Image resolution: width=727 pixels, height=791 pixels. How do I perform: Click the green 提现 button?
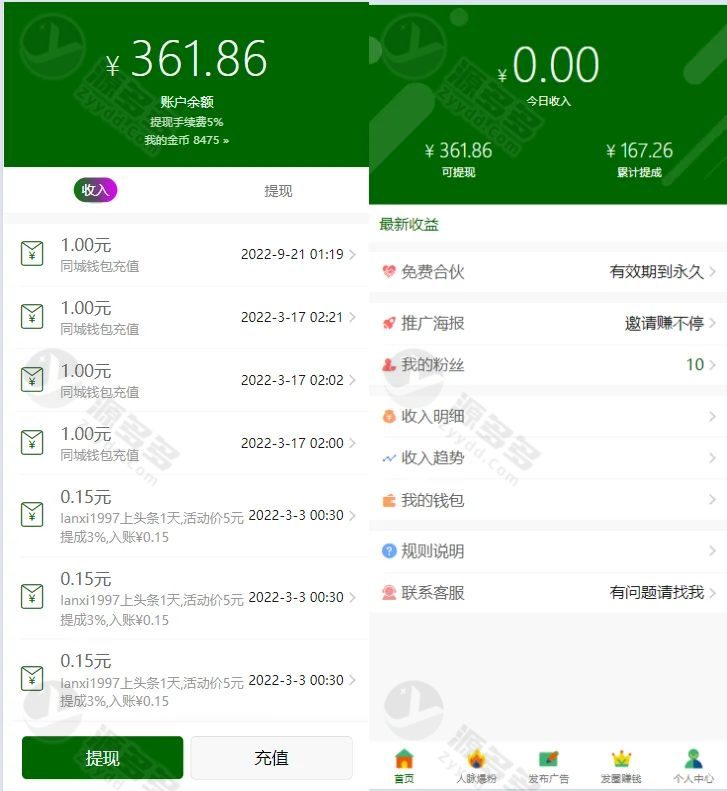coord(102,757)
